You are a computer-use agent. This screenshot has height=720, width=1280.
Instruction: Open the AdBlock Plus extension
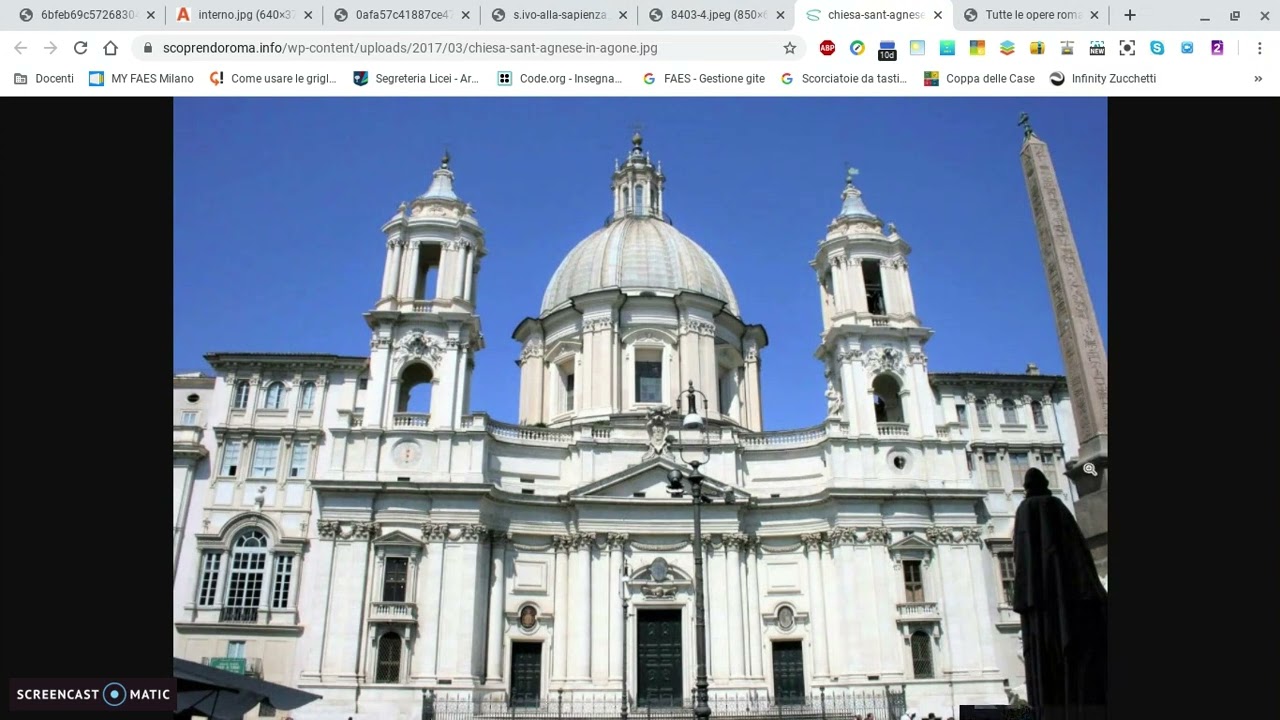pos(827,48)
